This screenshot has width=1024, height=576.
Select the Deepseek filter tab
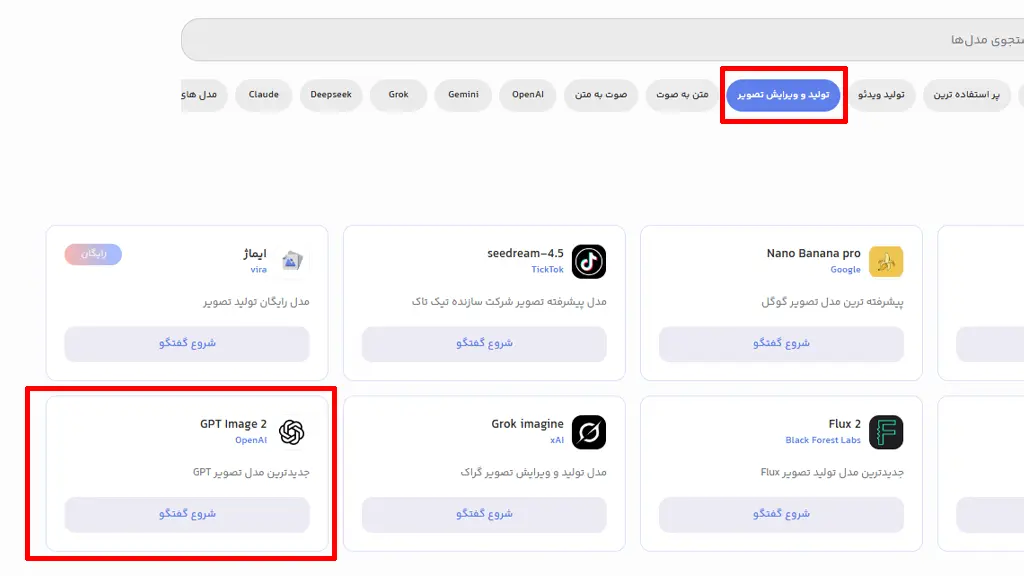pyautogui.click(x=331, y=95)
